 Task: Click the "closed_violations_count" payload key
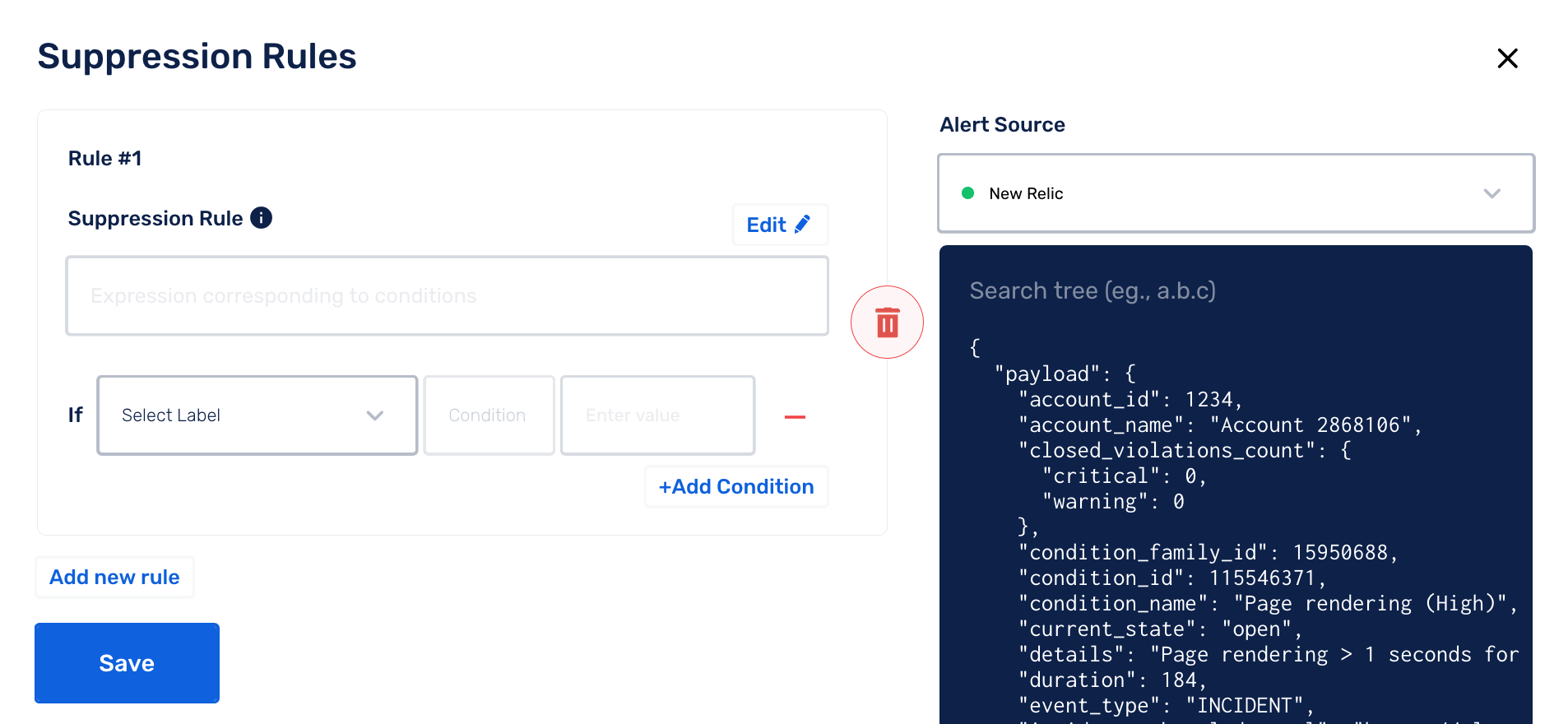[1167, 451]
